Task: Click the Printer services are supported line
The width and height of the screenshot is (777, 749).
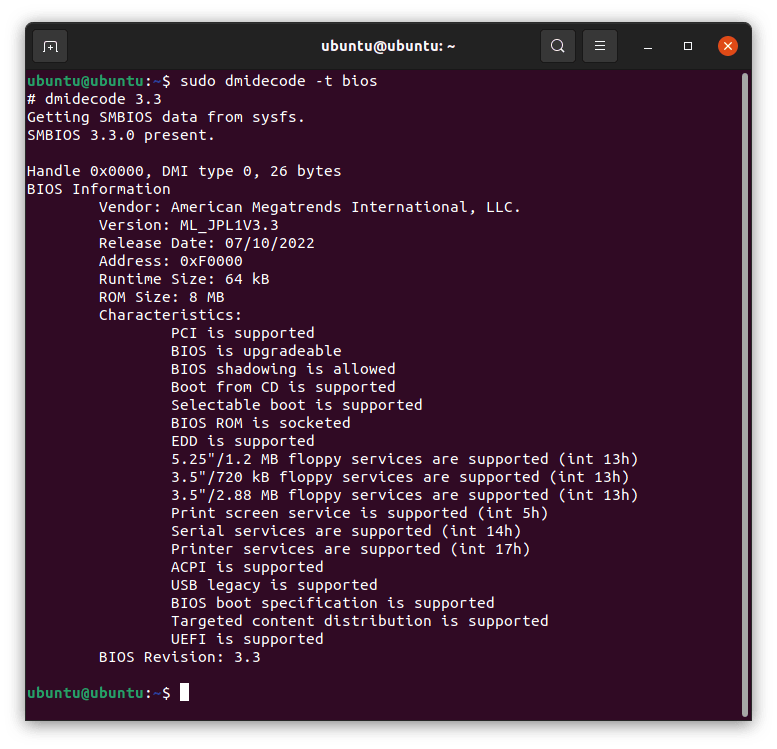Action: coord(350,549)
